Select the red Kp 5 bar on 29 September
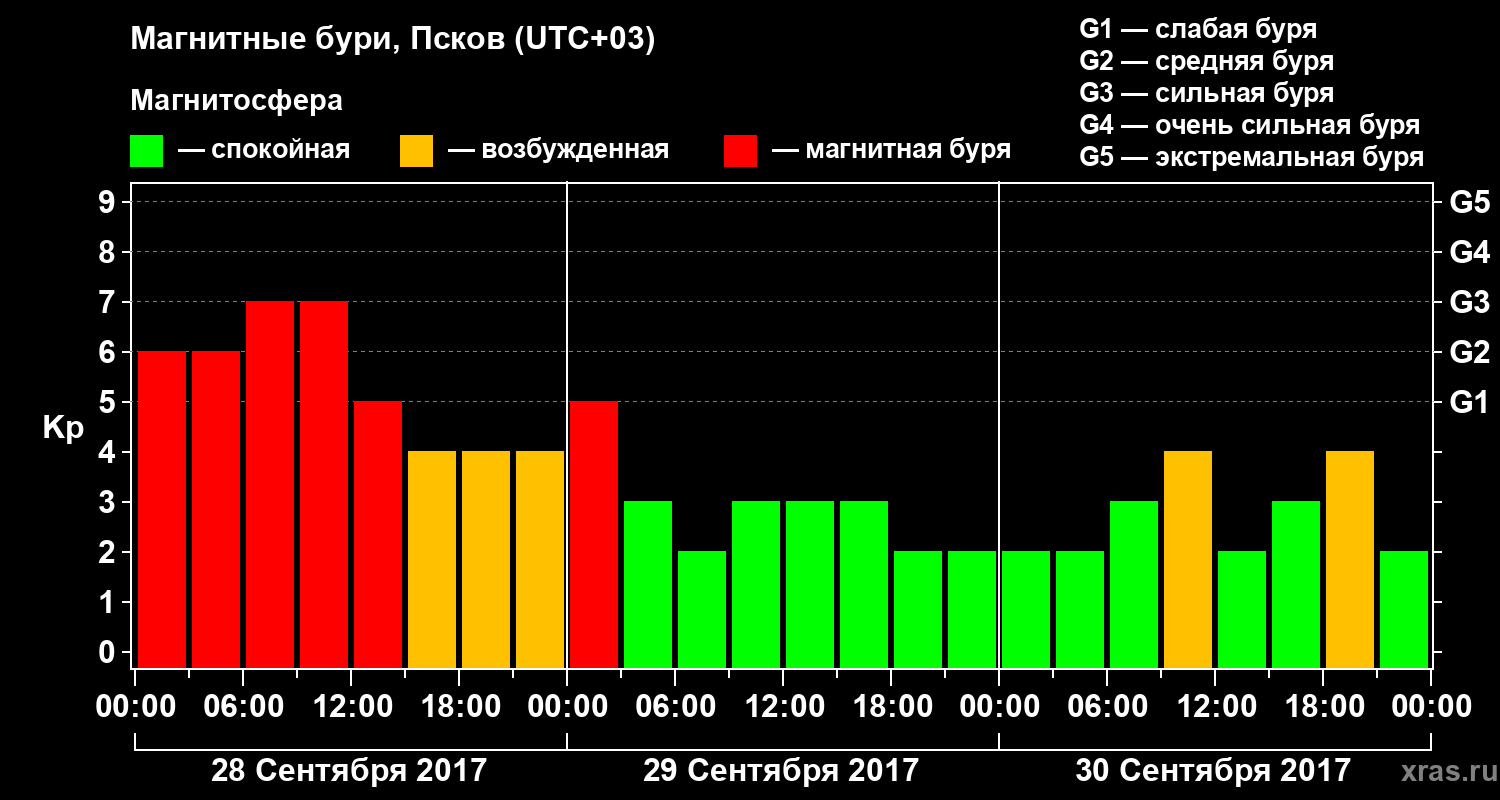 coord(594,535)
